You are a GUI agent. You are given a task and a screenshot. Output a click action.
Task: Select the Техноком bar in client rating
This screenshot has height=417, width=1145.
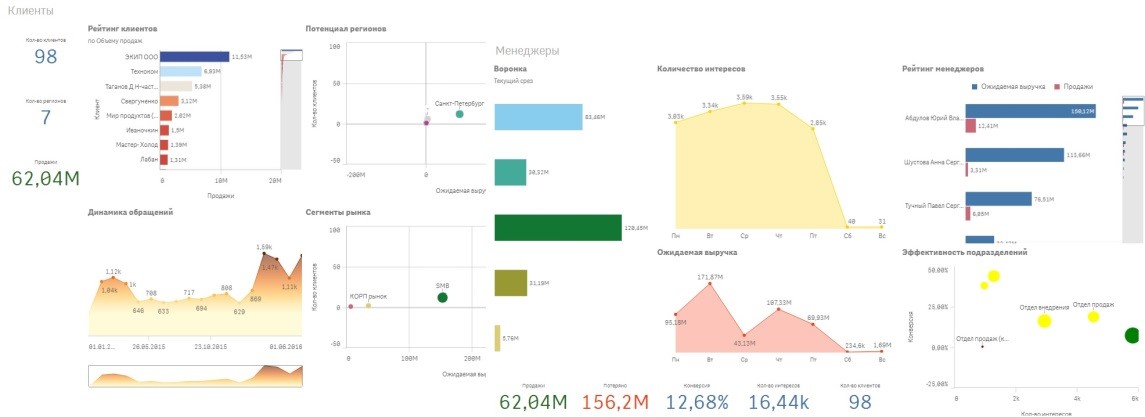(181, 72)
